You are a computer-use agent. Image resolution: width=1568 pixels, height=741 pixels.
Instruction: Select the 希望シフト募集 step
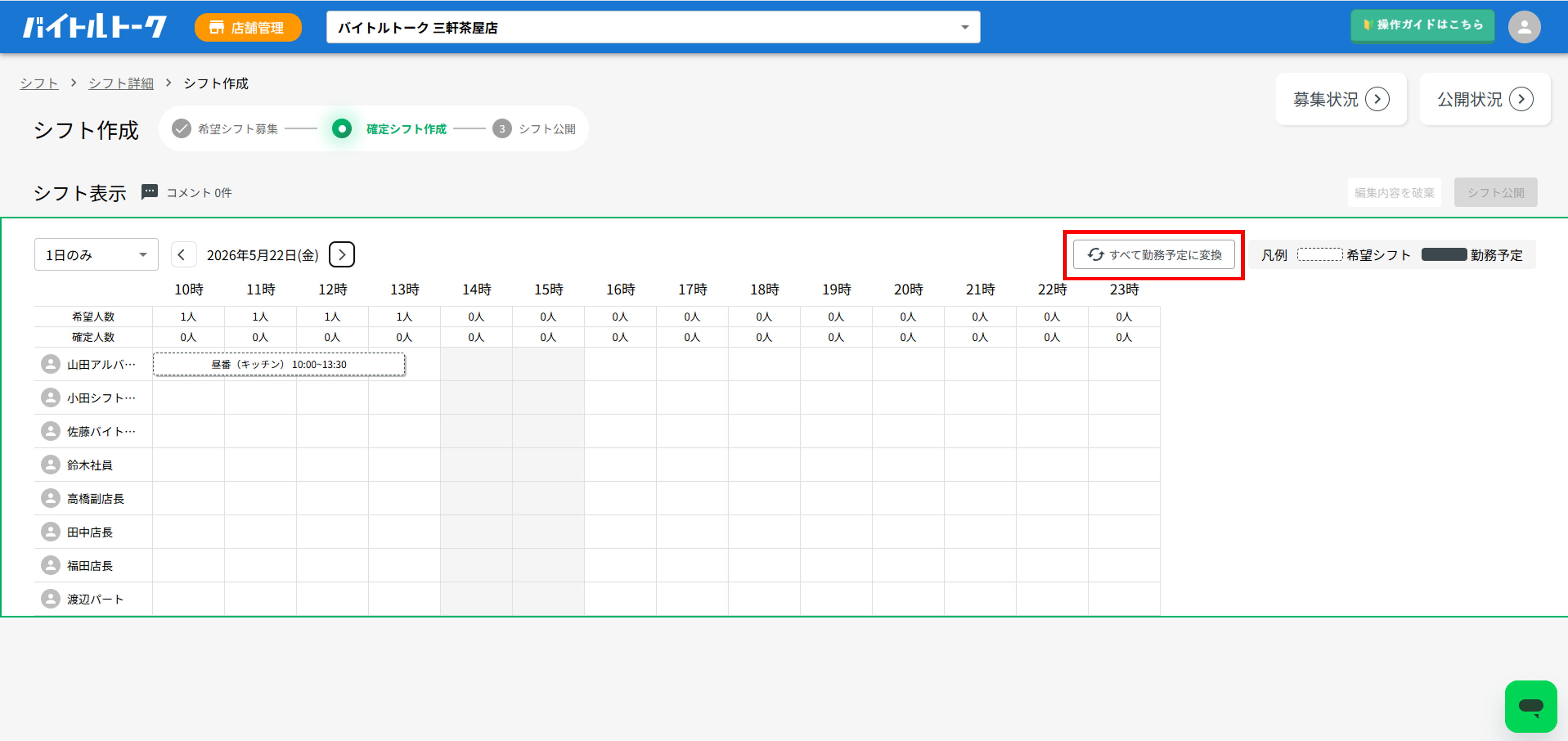(225, 129)
